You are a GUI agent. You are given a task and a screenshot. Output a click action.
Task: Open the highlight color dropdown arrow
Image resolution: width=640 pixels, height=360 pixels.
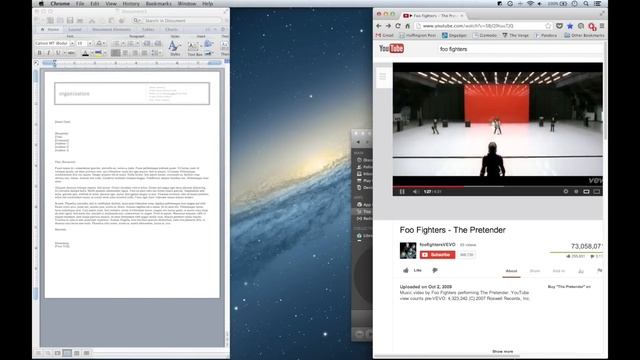104,53
